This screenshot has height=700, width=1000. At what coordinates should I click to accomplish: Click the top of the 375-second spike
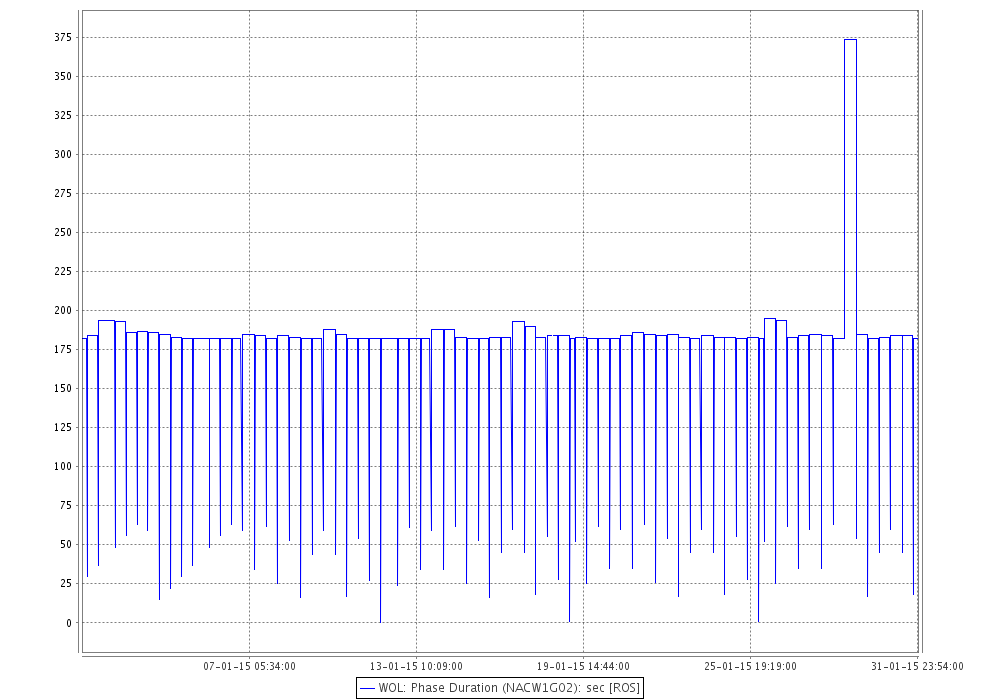click(850, 40)
